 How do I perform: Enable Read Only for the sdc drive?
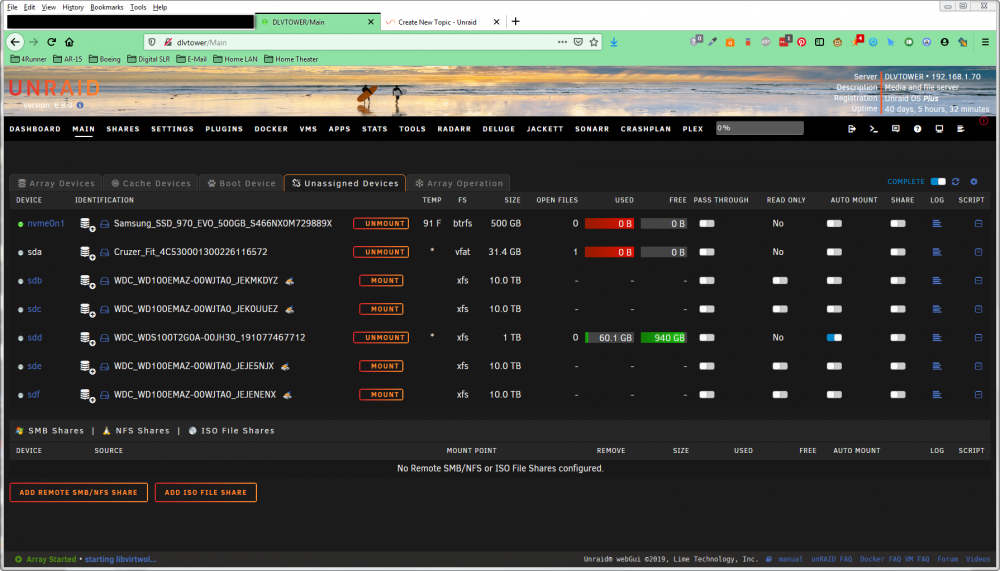click(x=780, y=309)
